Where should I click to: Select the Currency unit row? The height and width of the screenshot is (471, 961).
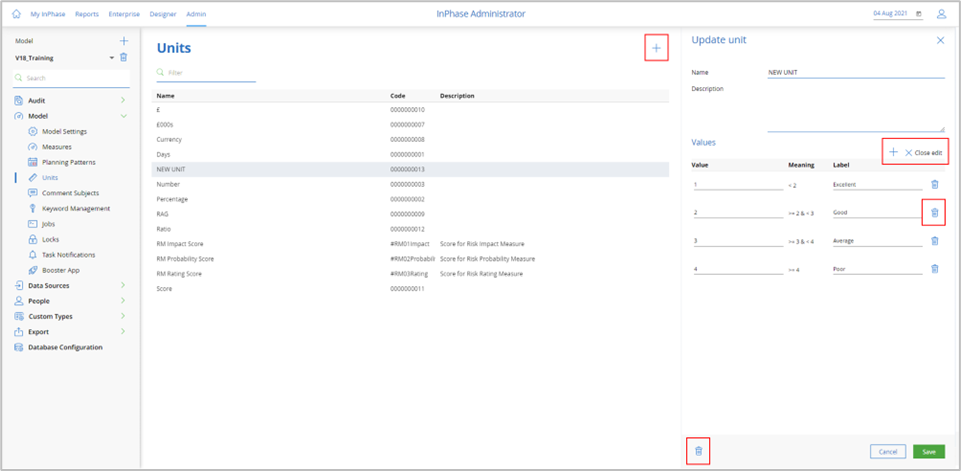click(410, 139)
